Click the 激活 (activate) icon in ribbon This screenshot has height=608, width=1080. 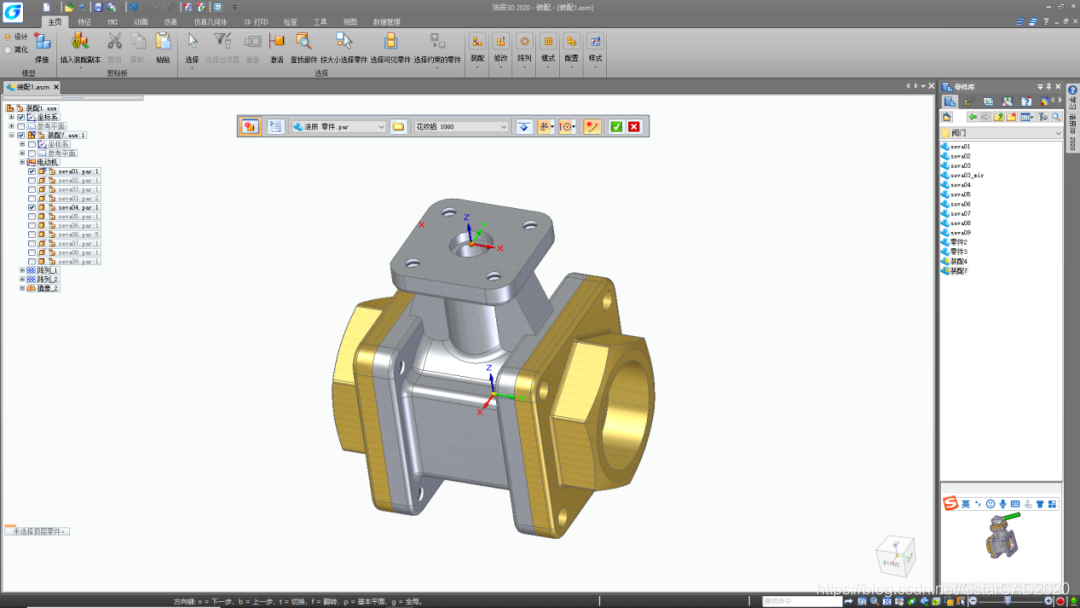coord(277,42)
